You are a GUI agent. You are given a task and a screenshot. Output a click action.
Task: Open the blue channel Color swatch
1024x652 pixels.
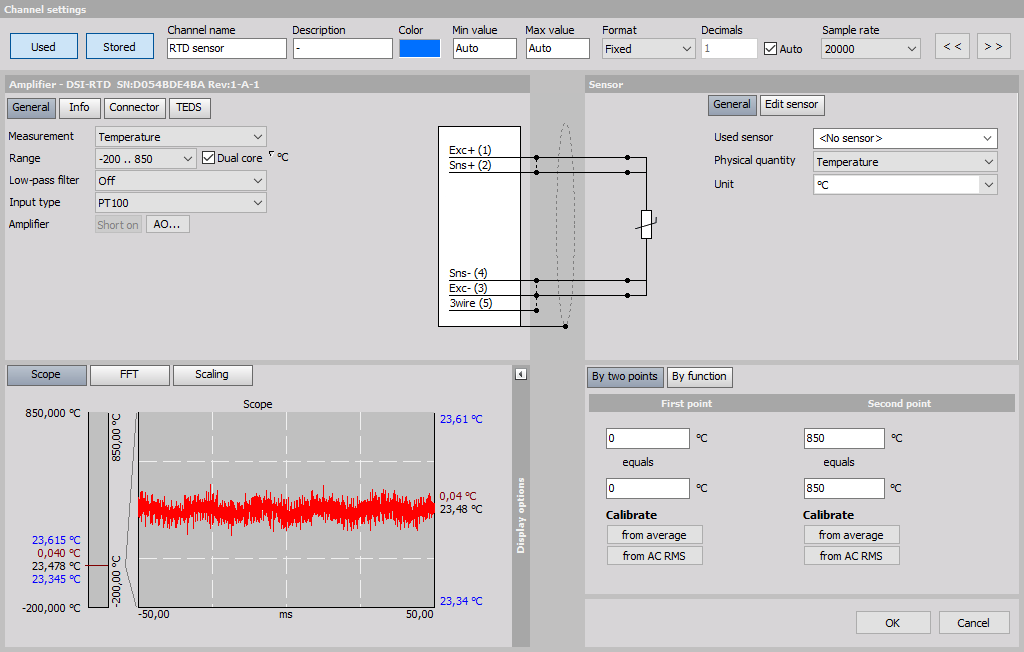419,48
